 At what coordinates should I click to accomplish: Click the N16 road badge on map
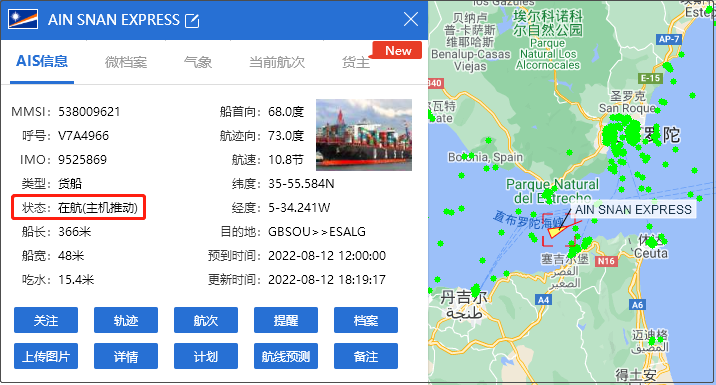tap(606, 261)
